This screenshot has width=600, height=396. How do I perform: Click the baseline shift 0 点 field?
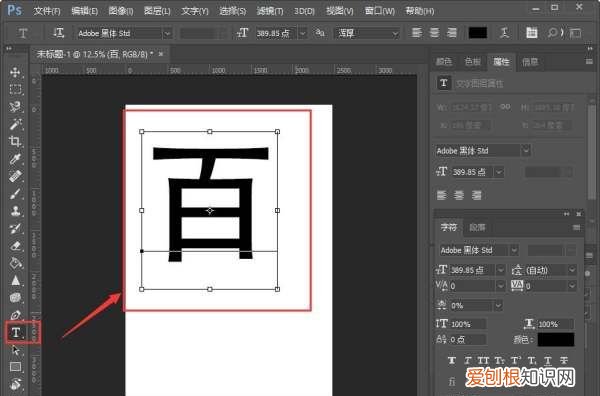pyautogui.click(x=468, y=339)
